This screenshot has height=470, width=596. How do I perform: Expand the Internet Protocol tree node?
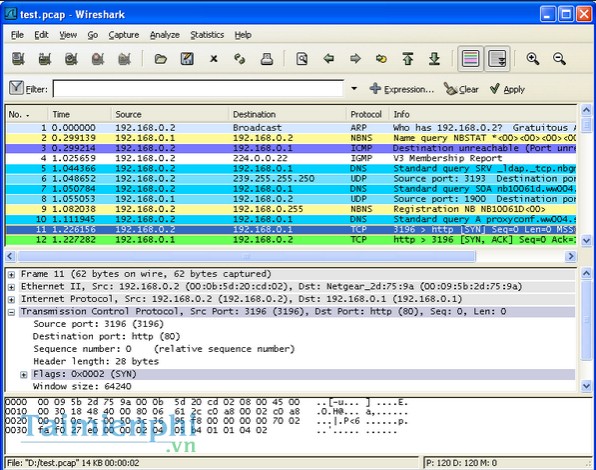click(11, 299)
